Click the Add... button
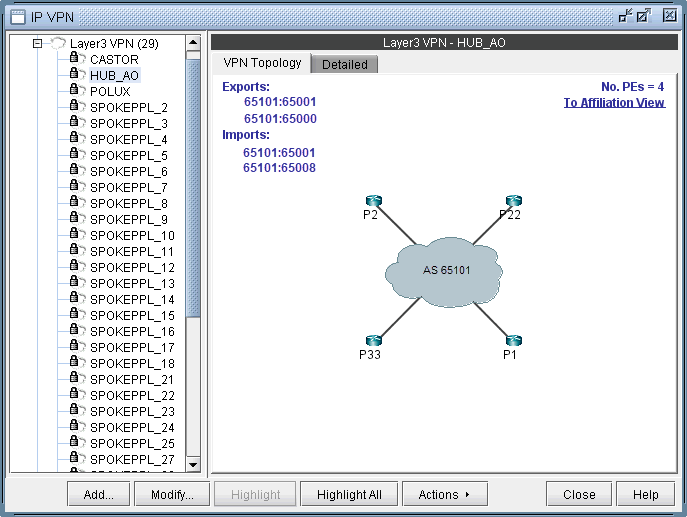The width and height of the screenshot is (687, 517). click(99, 494)
